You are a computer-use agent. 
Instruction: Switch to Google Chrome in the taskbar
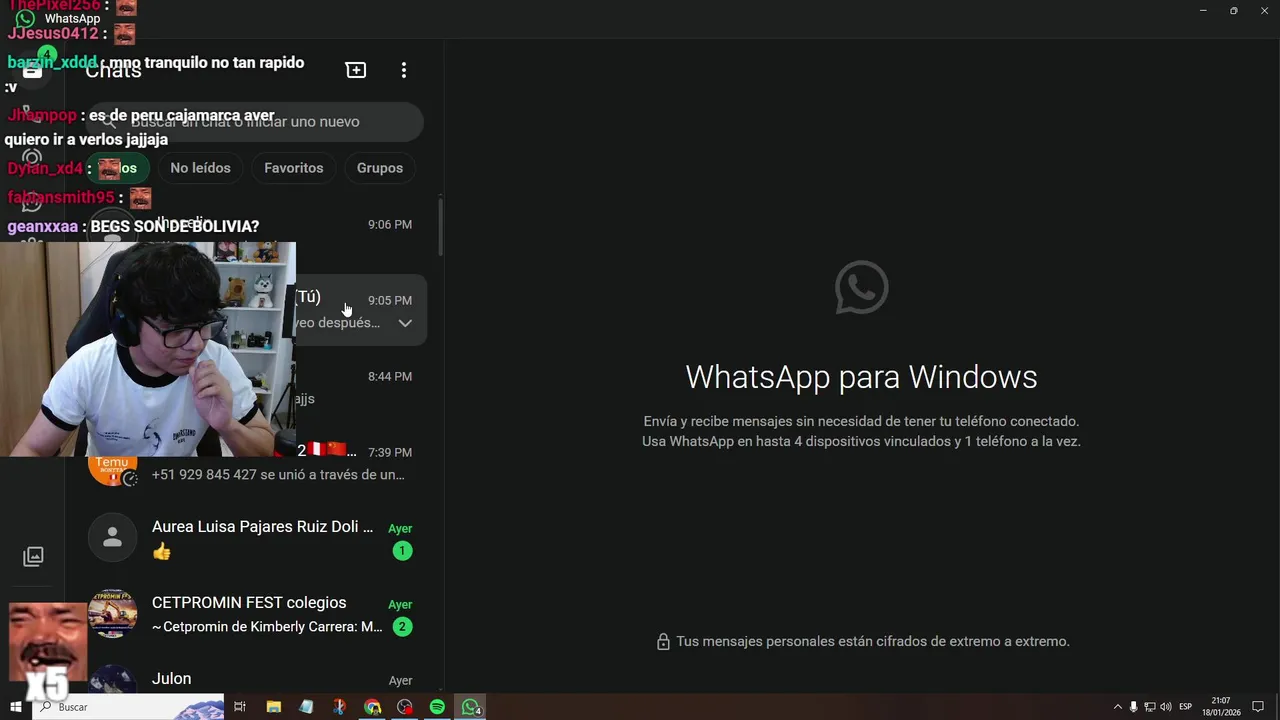(x=372, y=707)
